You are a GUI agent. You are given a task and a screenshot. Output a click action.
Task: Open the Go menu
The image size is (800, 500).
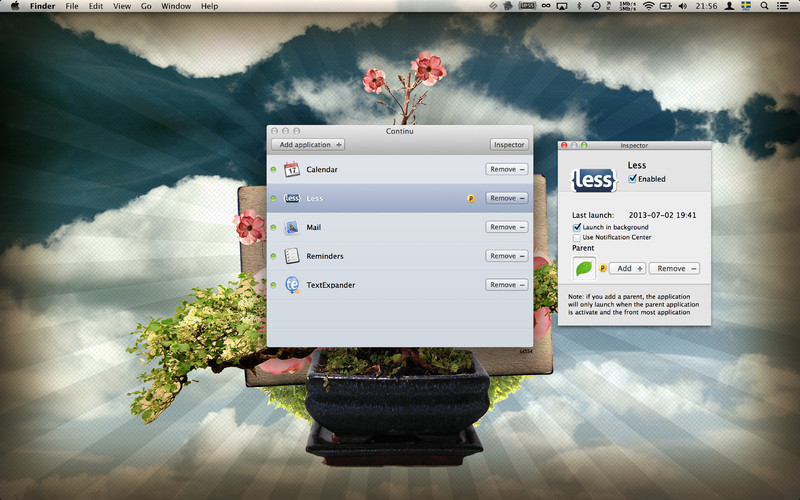[x=146, y=6]
